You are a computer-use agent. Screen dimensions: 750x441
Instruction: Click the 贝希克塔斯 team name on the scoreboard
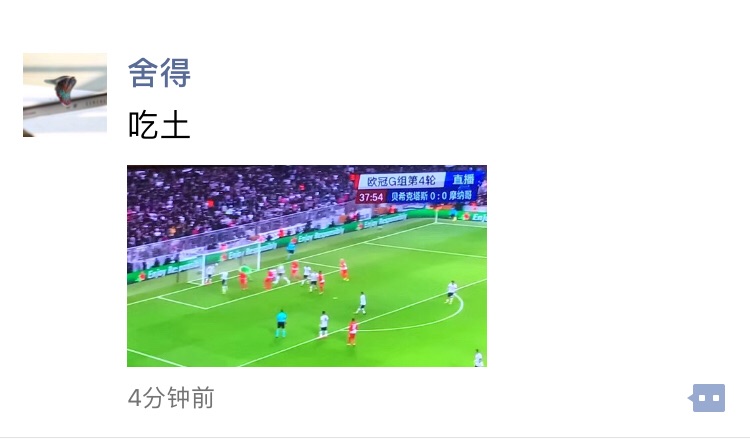[408, 196]
